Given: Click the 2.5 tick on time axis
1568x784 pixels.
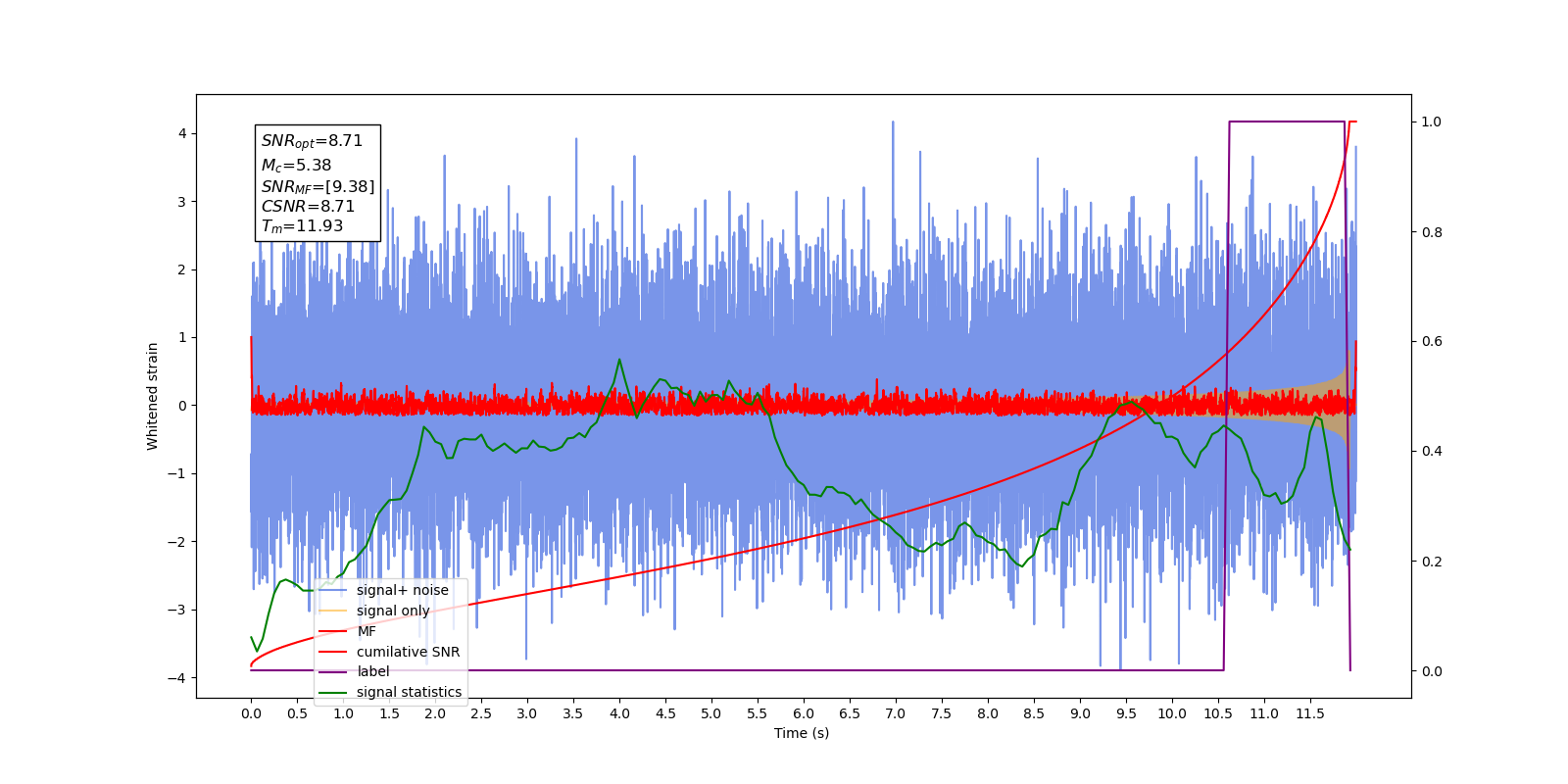Looking at the screenshot, I should tap(481, 713).
